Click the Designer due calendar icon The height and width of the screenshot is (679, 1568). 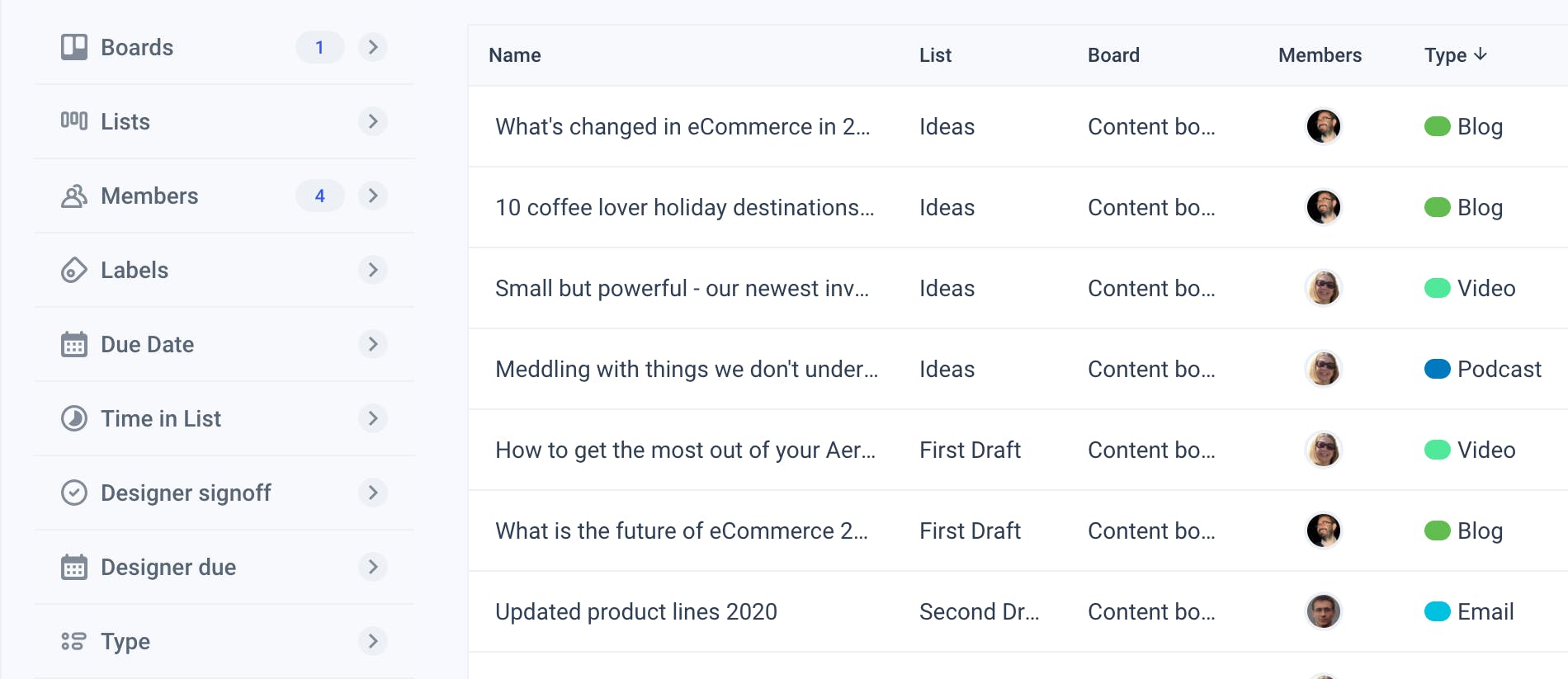point(74,568)
